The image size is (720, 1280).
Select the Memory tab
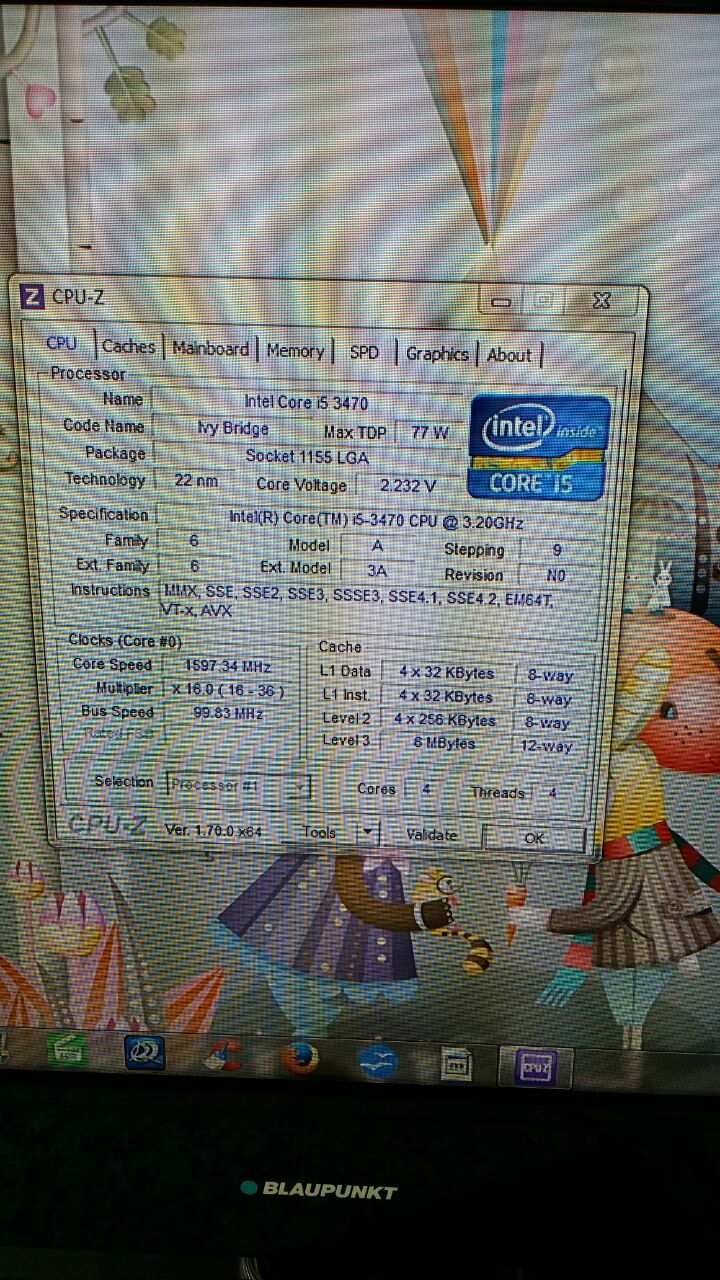[x=295, y=350]
